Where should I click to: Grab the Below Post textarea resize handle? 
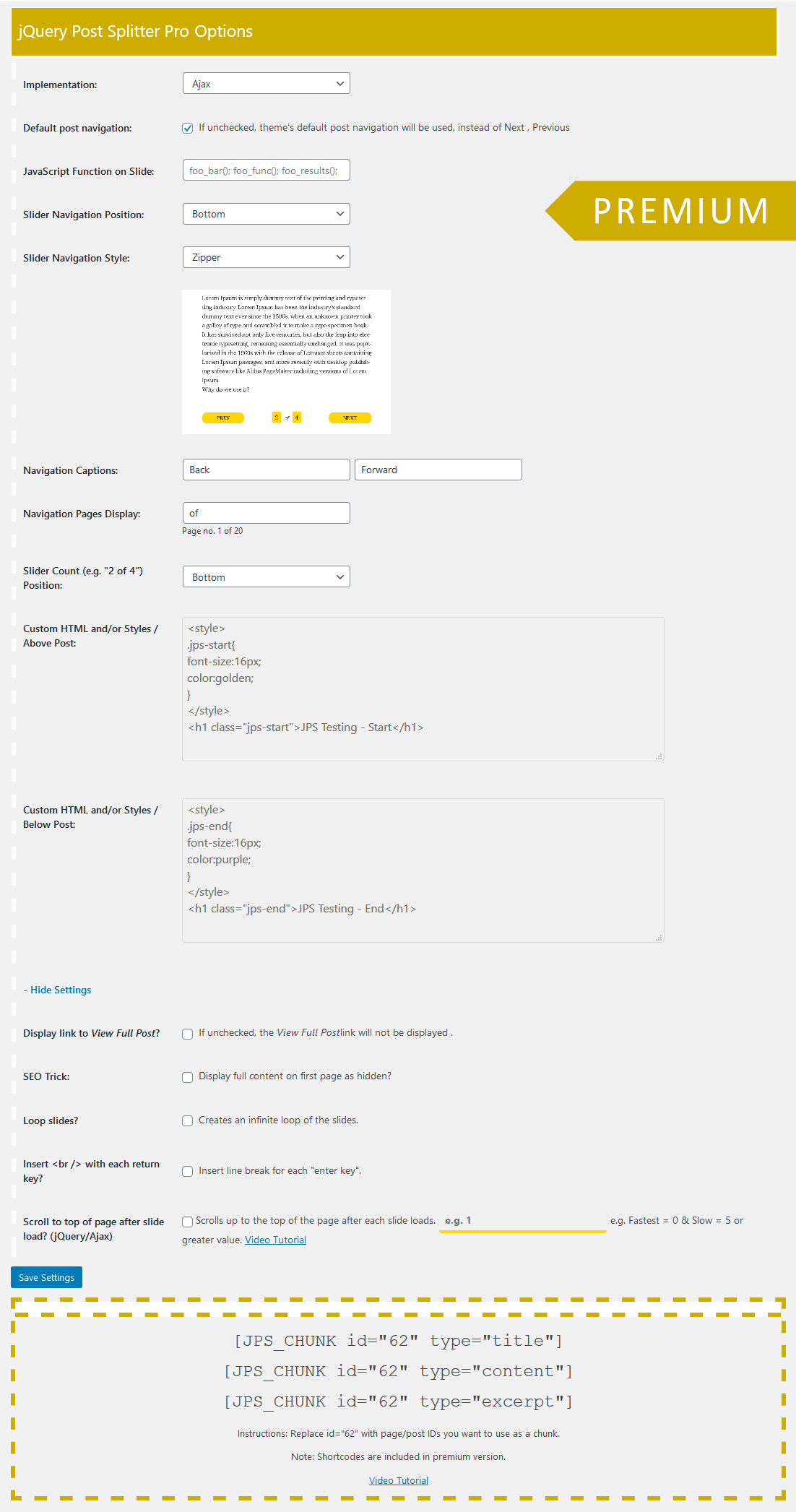659,938
